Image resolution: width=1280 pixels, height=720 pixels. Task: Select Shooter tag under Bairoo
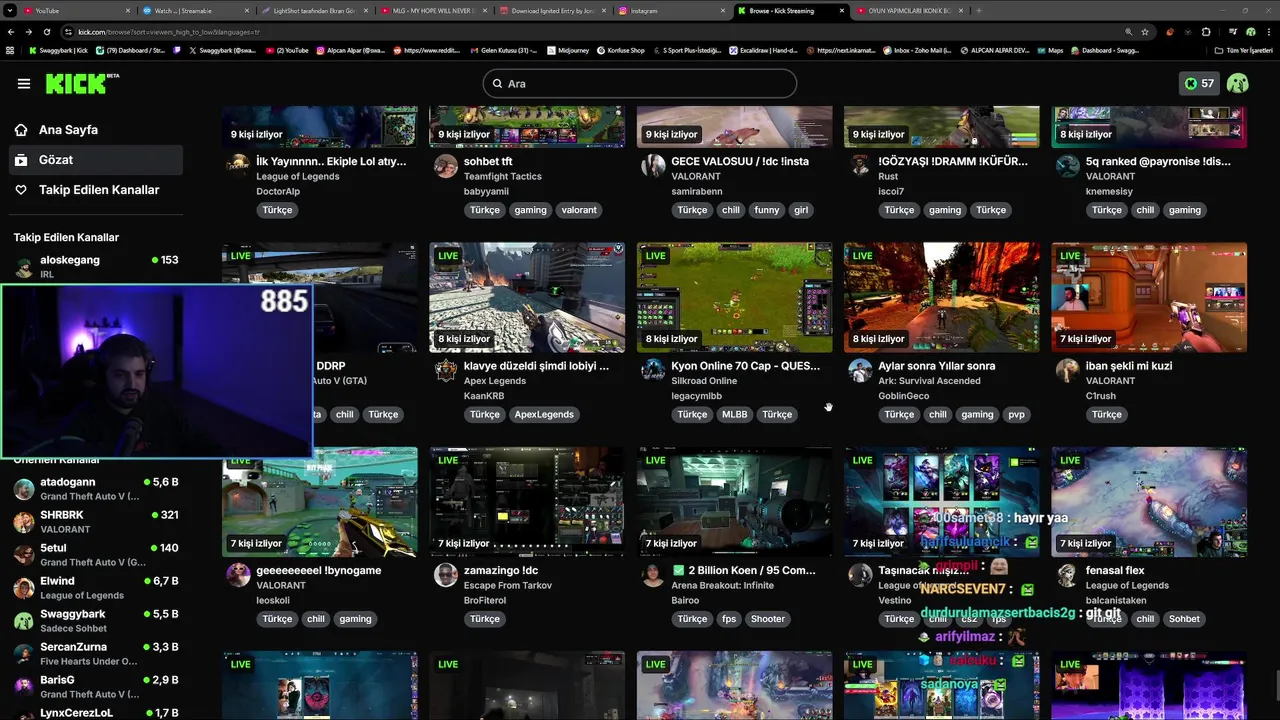tap(768, 619)
